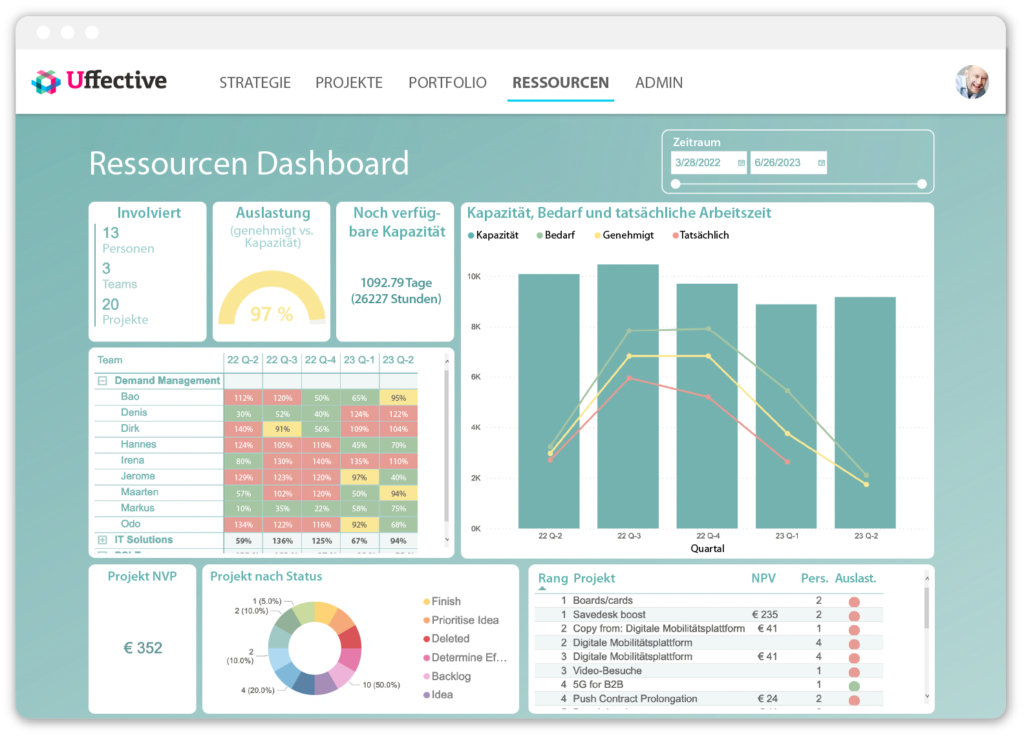This screenshot has height=737, width=1024.
Task: Click the project list scroll-up arrow
Action: pyautogui.click(x=927, y=578)
